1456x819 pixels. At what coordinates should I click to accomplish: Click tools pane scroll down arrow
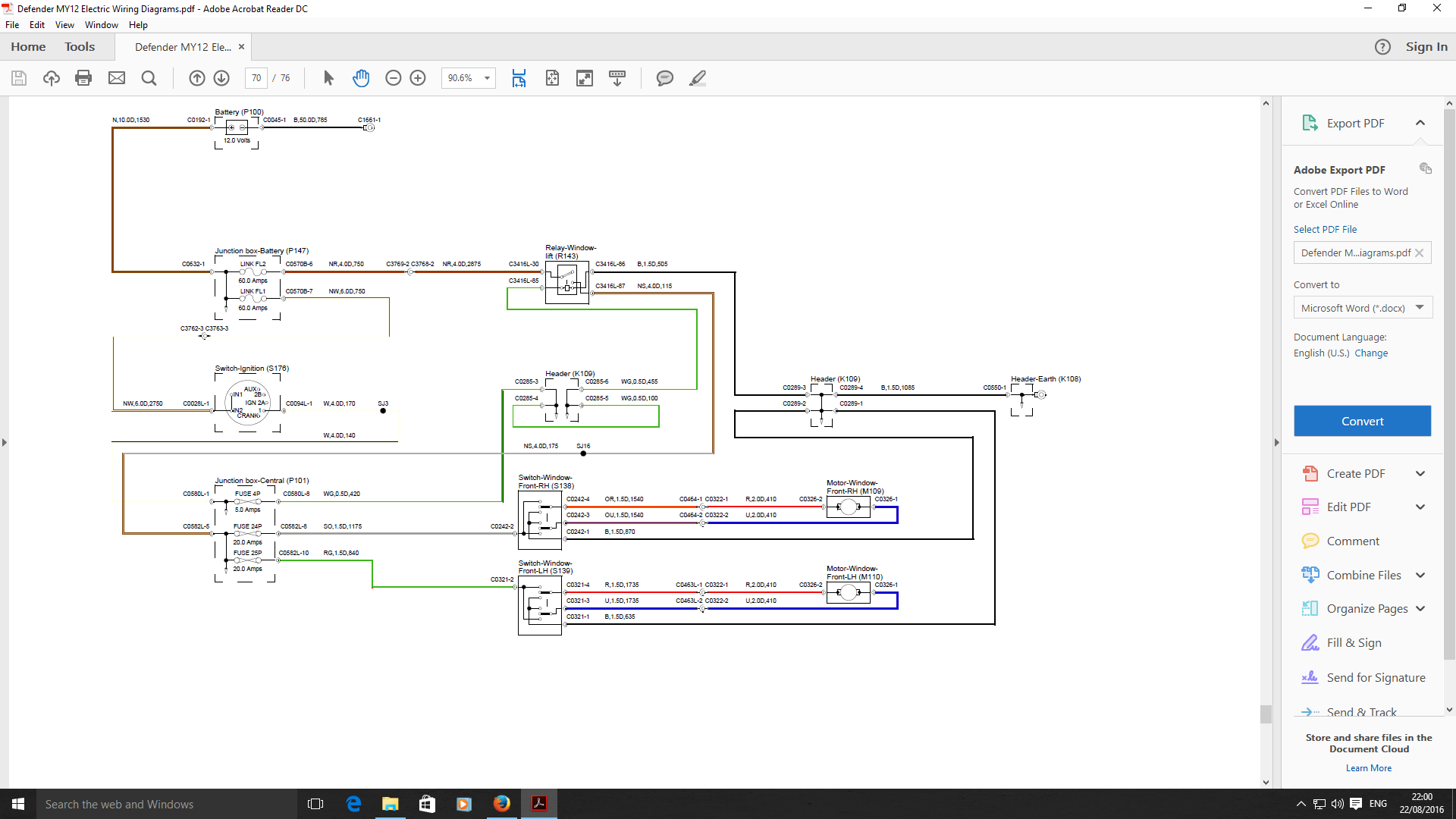(1449, 711)
